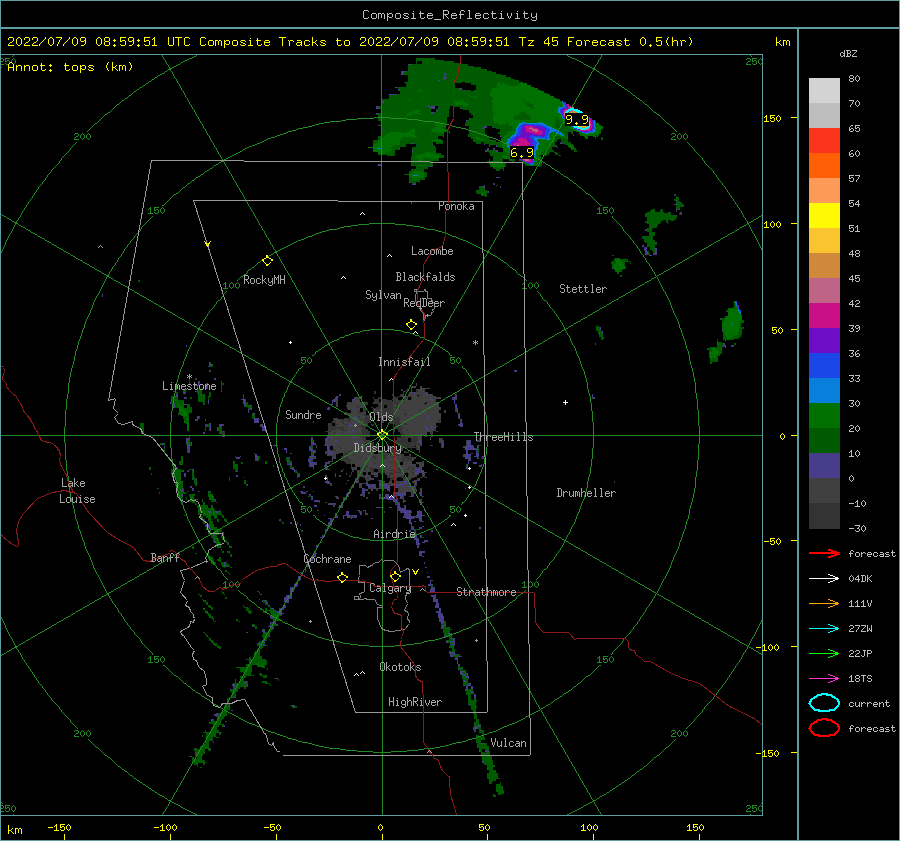This screenshot has width=900, height=841.
Task: Click the white 04DK arrow legend icon
Action: [x=824, y=578]
